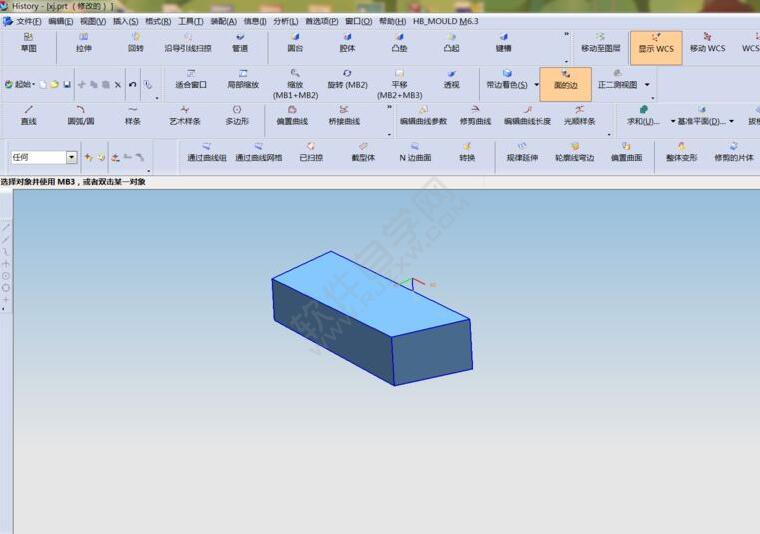Activate 缩放 (MB1+MB2) zoom tool
The height and width of the screenshot is (534, 760).
(295, 84)
